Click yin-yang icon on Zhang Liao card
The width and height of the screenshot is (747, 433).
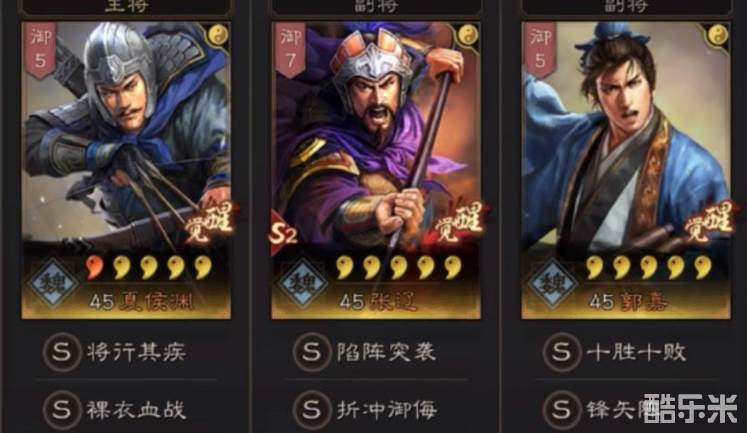(468, 35)
